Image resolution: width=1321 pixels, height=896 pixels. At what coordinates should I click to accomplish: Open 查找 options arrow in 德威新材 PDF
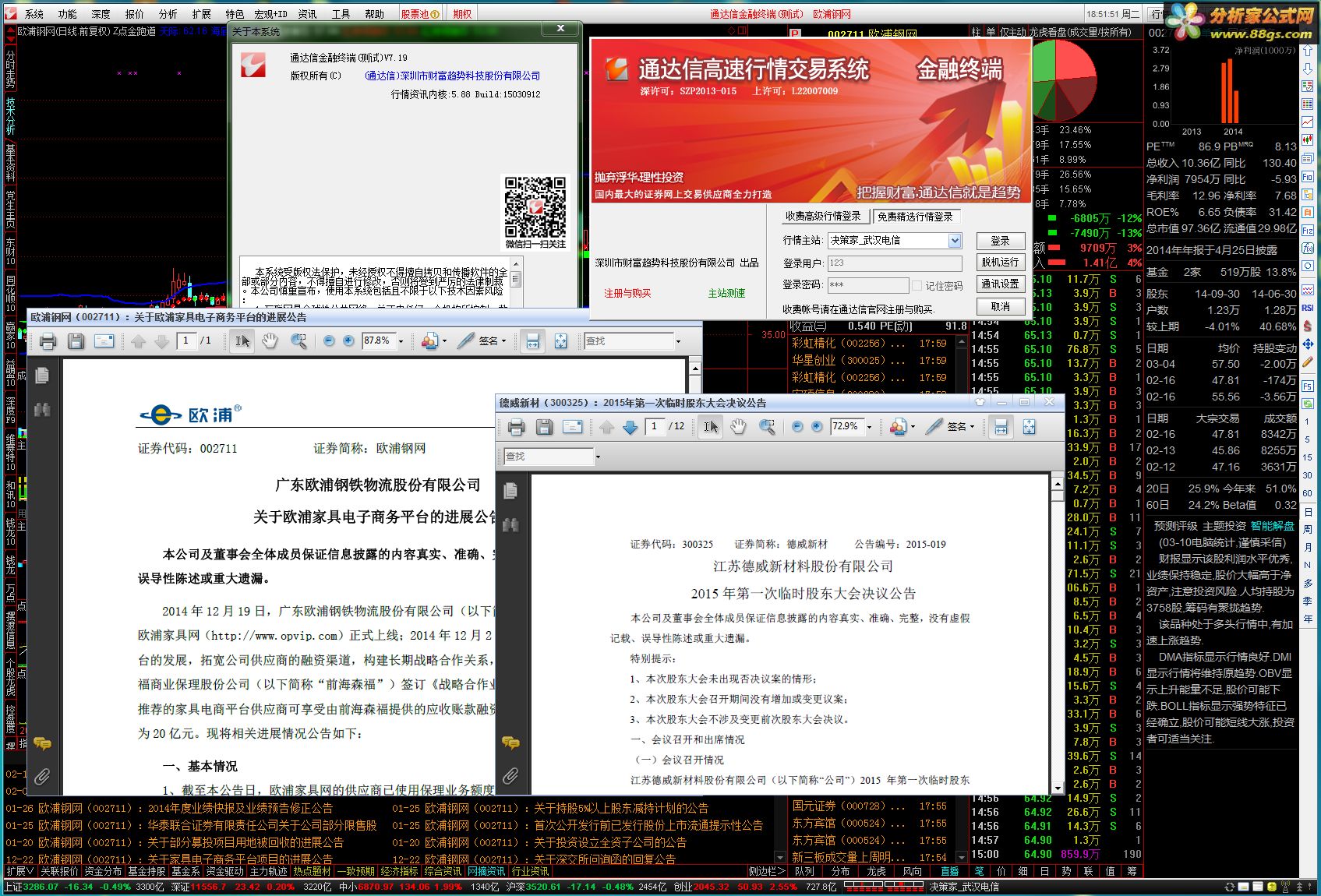598,457
